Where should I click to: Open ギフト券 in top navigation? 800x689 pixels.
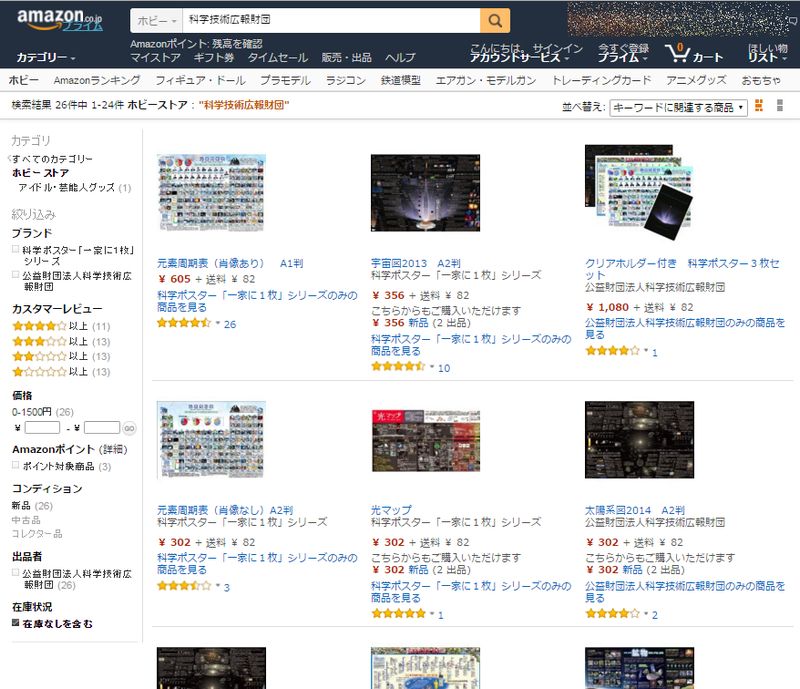pyautogui.click(x=214, y=58)
